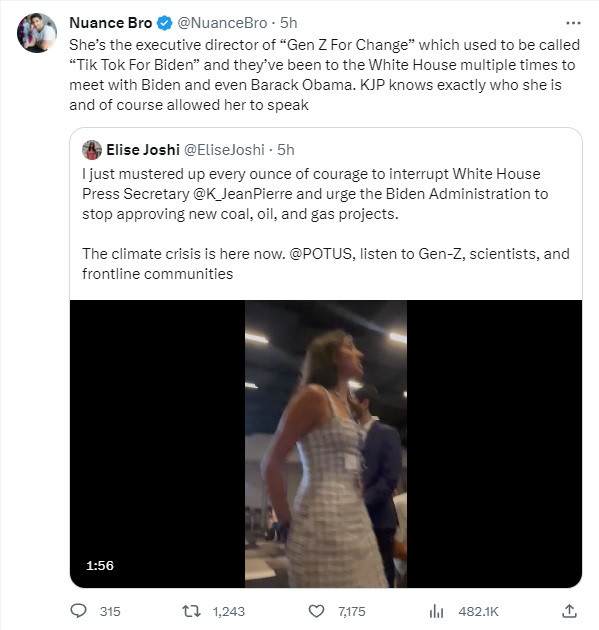Image resolution: width=599 pixels, height=630 pixels.
Task: Open the quoted tweet text body
Action: [326, 224]
